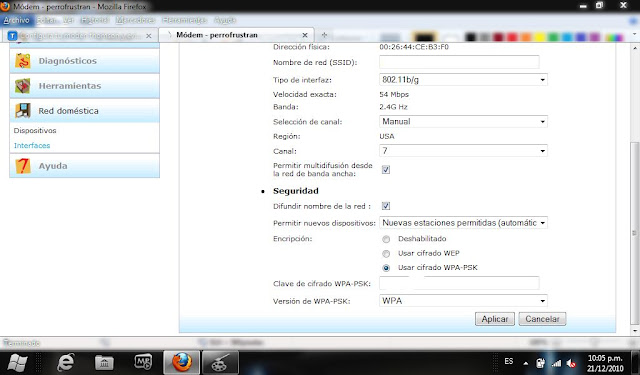
Task: Open the Diagnósticos section icon
Action: pos(23,61)
